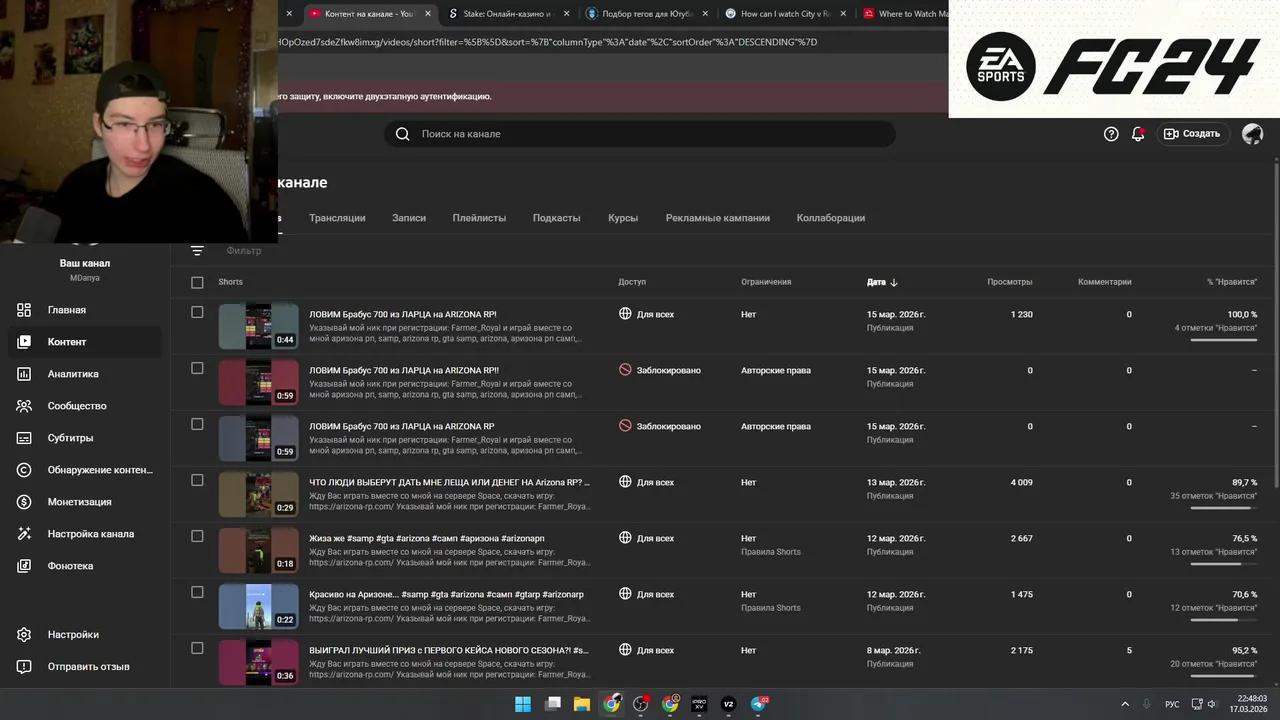Screen dimensions: 1280x720
Task: Click the filter lines icon
Action: click(197, 251)
